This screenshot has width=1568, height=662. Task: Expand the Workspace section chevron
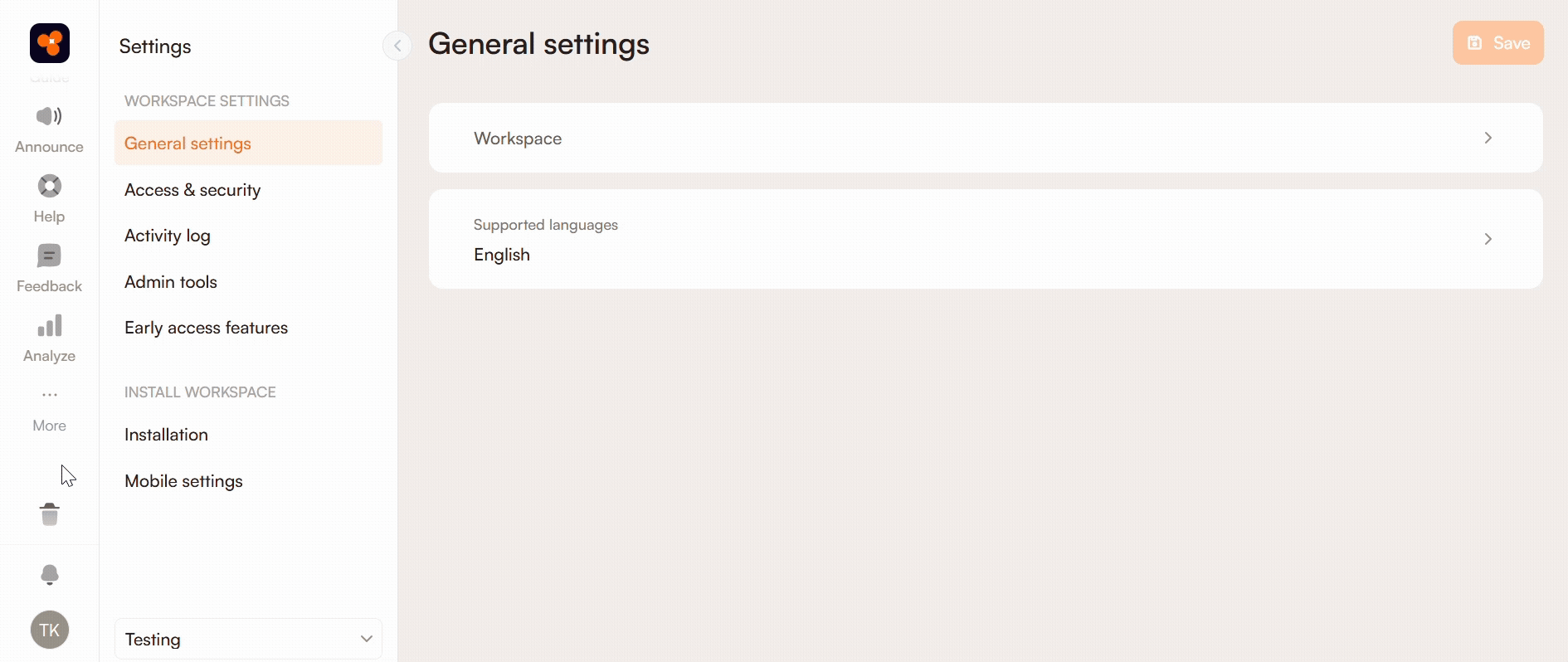click(x=1488, y=138)
